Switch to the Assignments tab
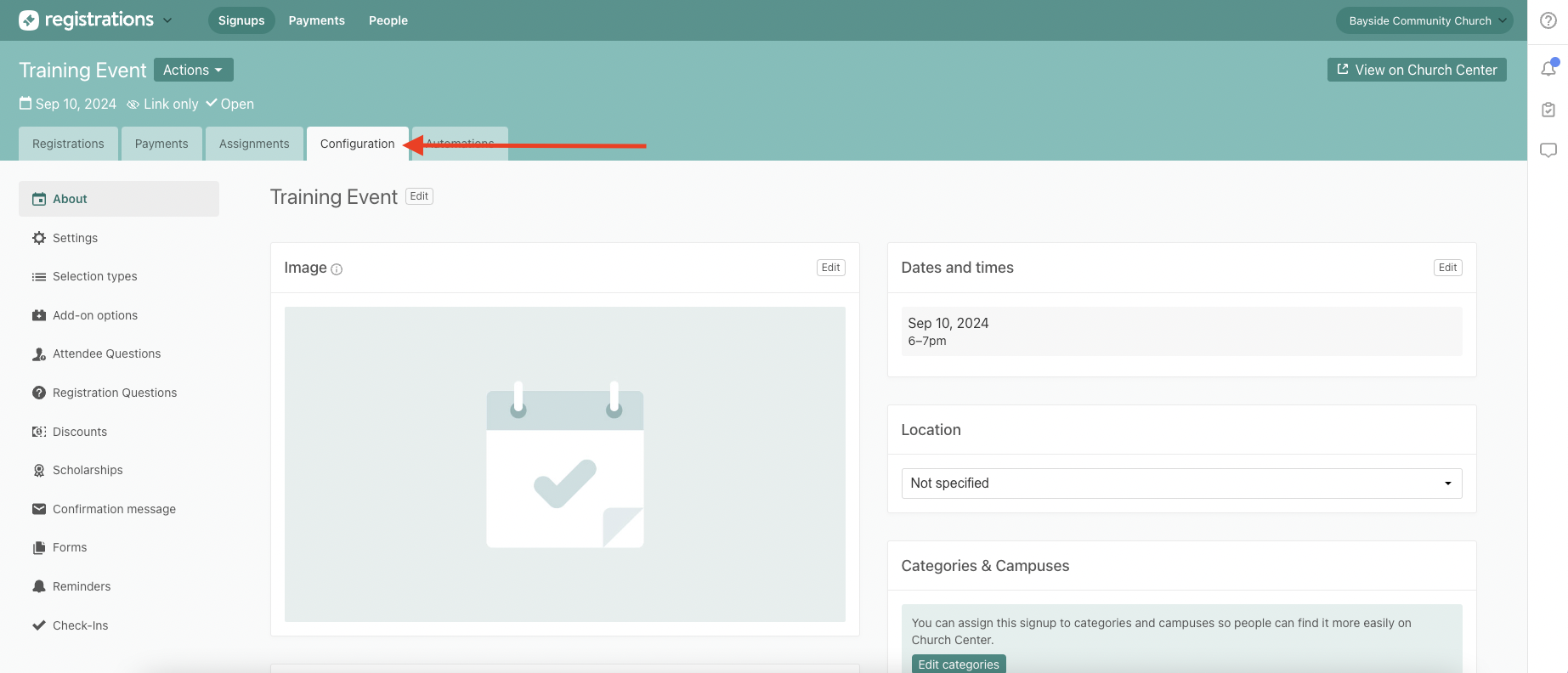The width and height of the screenshot is (1568, 673). coord(254,144)
